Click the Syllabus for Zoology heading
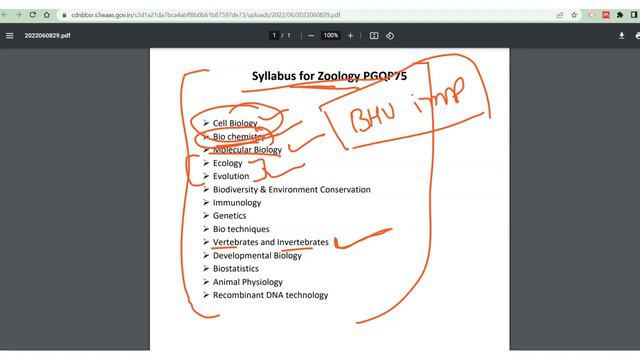The height and width of the screenshot is (360, 640). coord(329,76)
